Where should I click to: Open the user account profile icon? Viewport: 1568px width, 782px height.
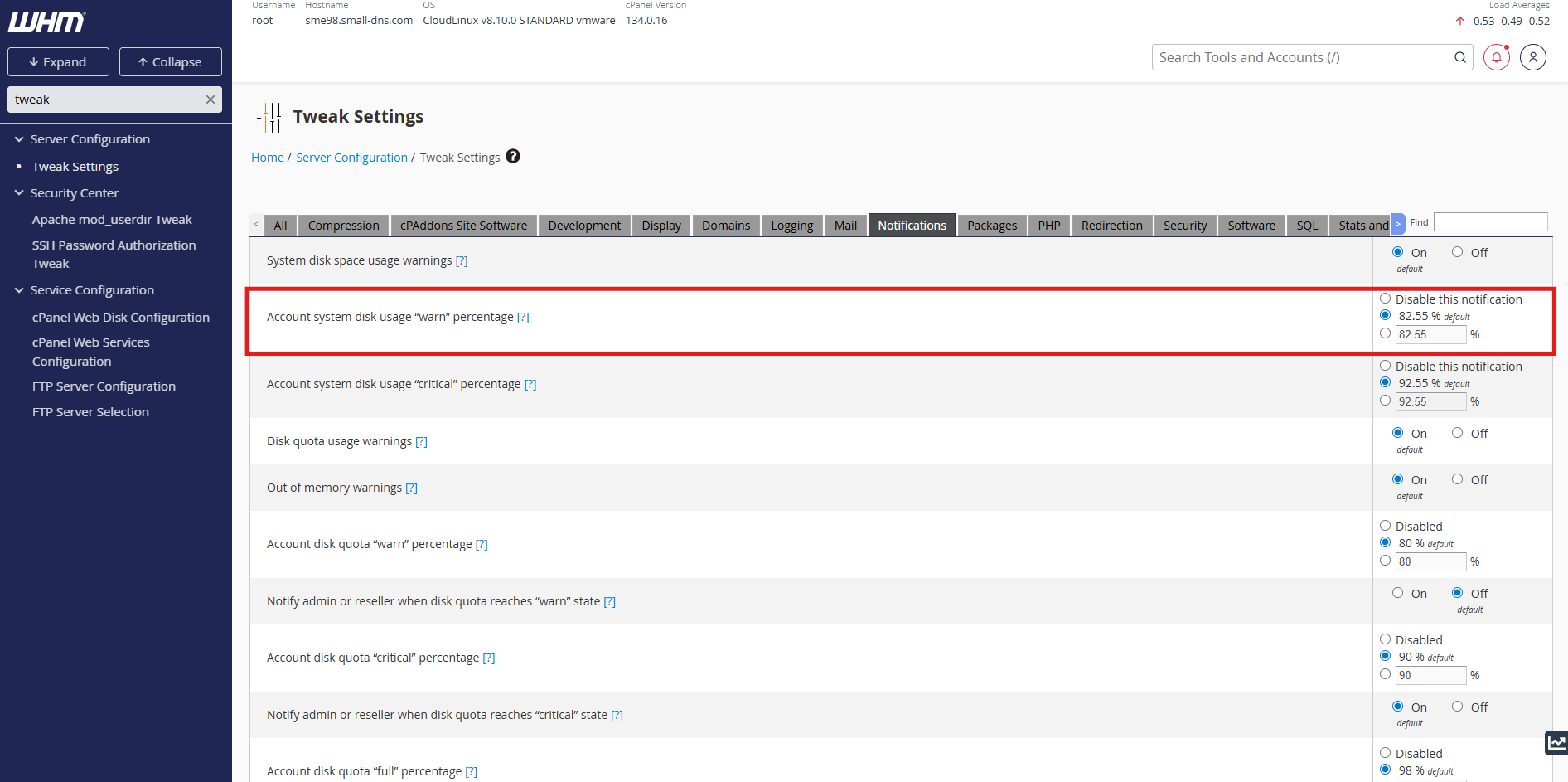point(1532,57)
